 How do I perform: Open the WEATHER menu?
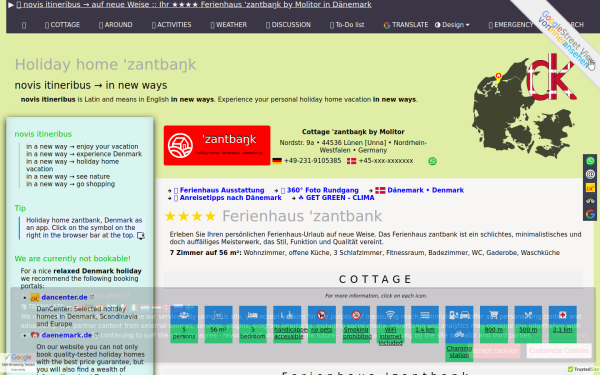click(x=228, y=25)
